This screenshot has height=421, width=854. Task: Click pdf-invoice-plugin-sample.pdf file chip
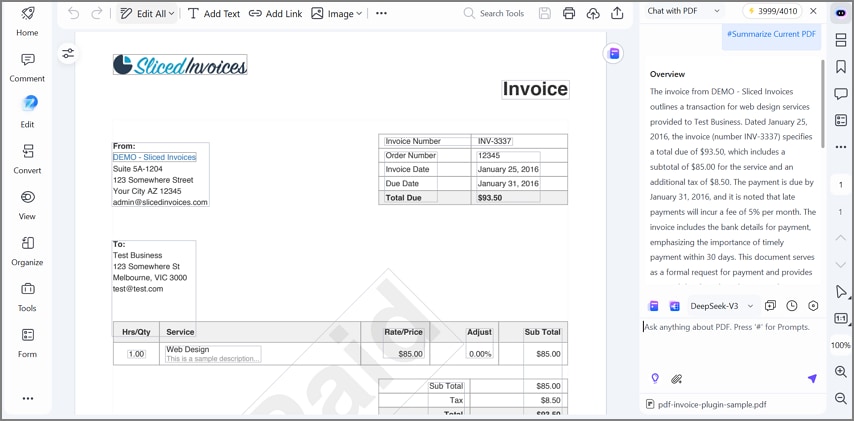coord(706,405)
